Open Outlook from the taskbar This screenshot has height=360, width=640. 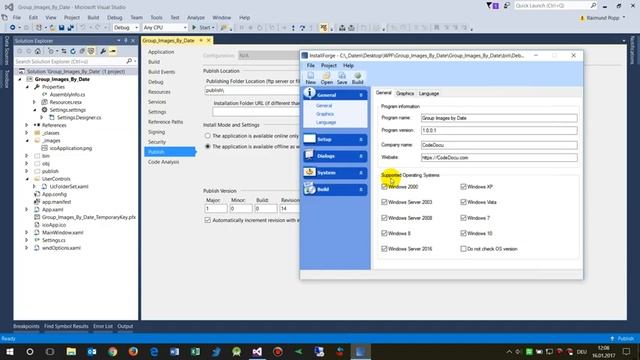(92, 351)
